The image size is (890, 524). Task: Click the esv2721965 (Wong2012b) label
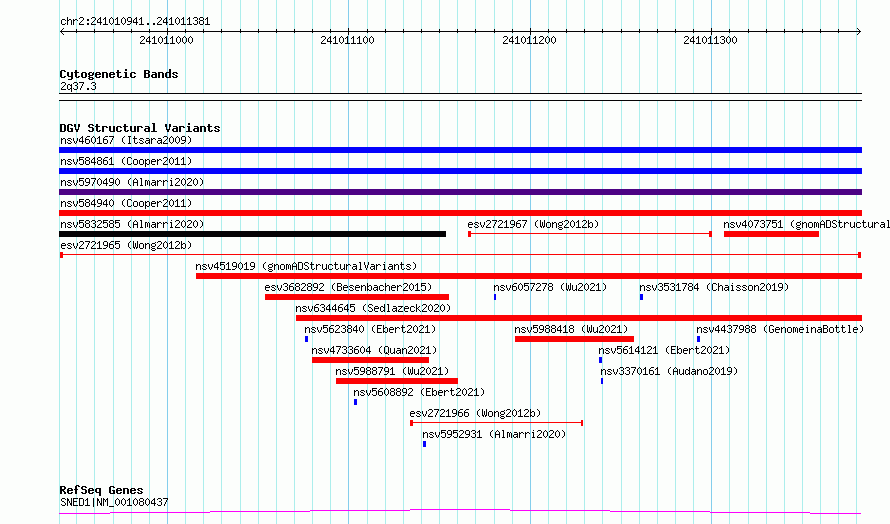[126, 245]
